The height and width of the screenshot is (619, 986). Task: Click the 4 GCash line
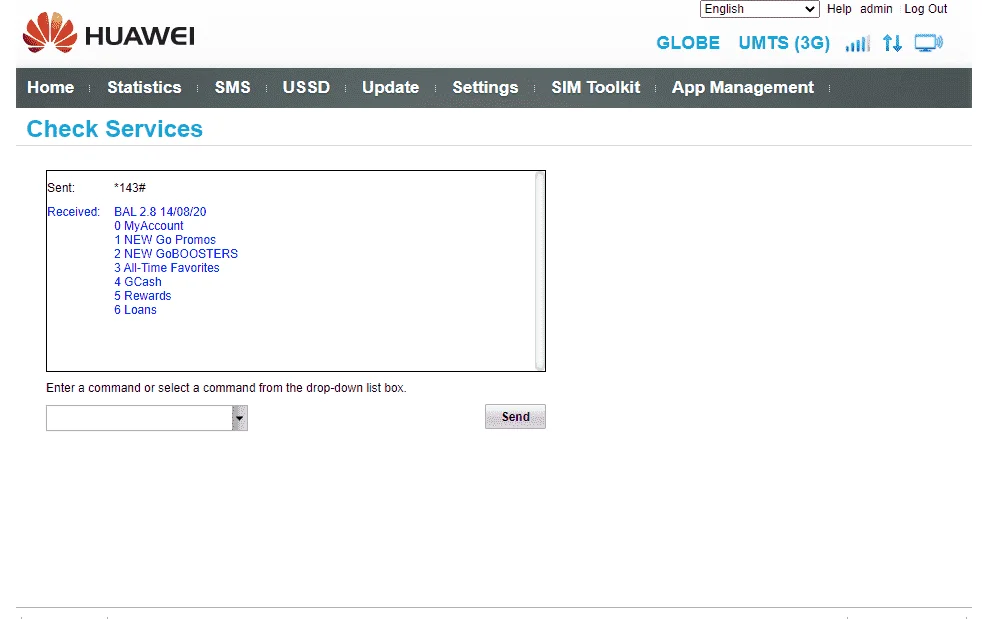click(138, 282)
